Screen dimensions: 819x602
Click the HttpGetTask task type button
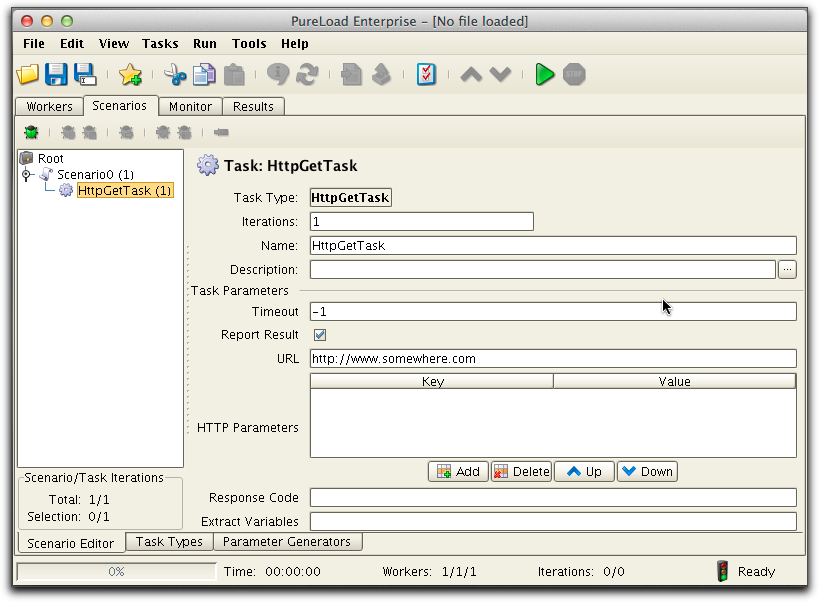(350, 197)
